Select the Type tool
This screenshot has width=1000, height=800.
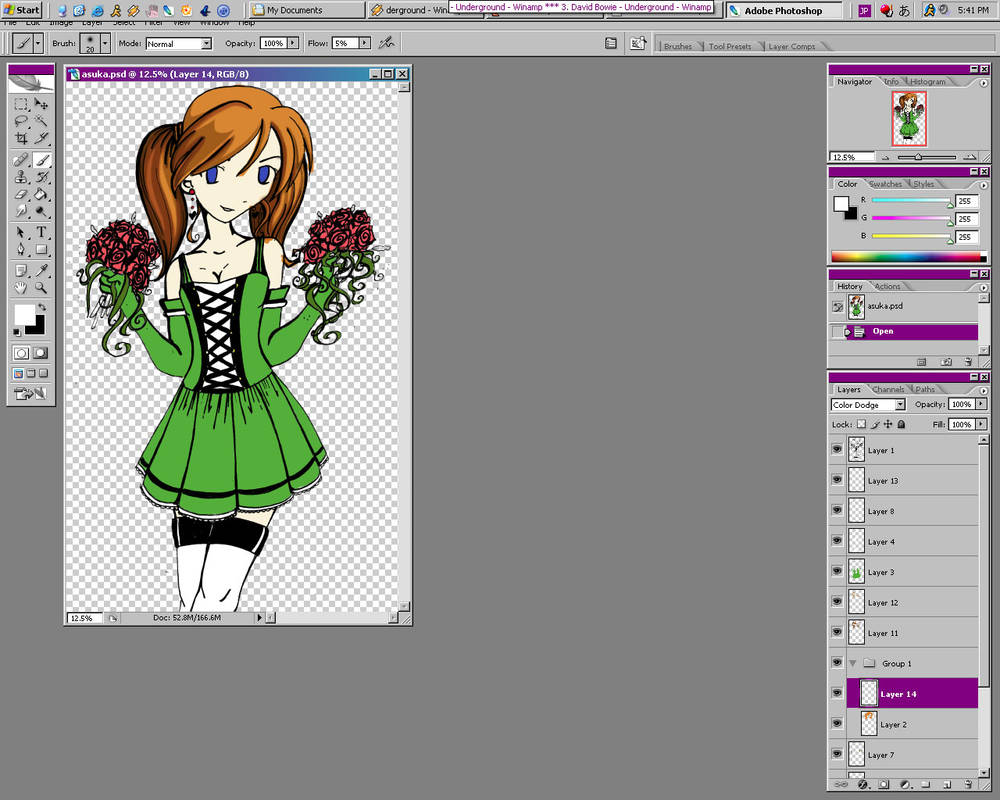tap(41, 232)
